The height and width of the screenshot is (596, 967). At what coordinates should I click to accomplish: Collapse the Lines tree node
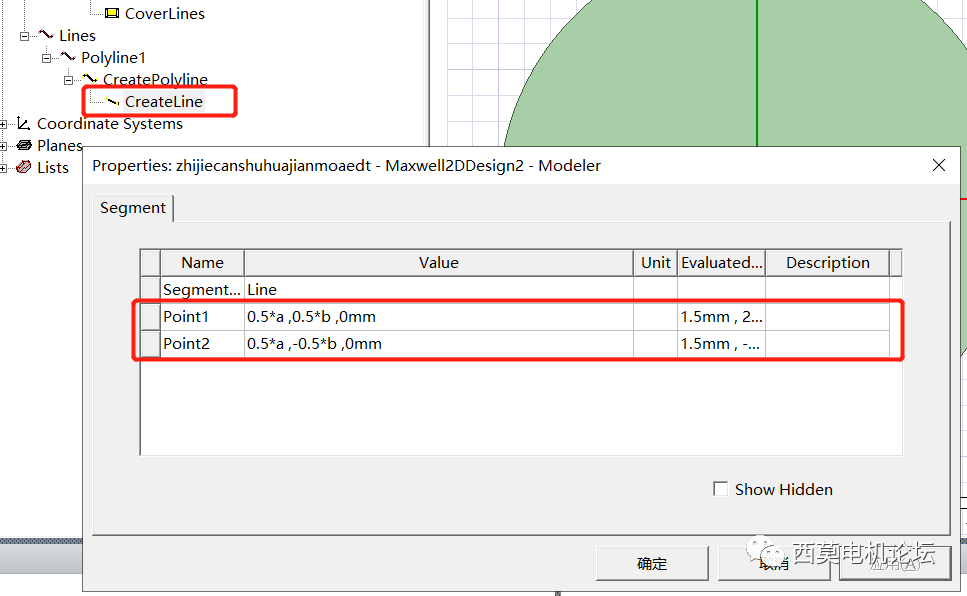[x=24, y=36]
